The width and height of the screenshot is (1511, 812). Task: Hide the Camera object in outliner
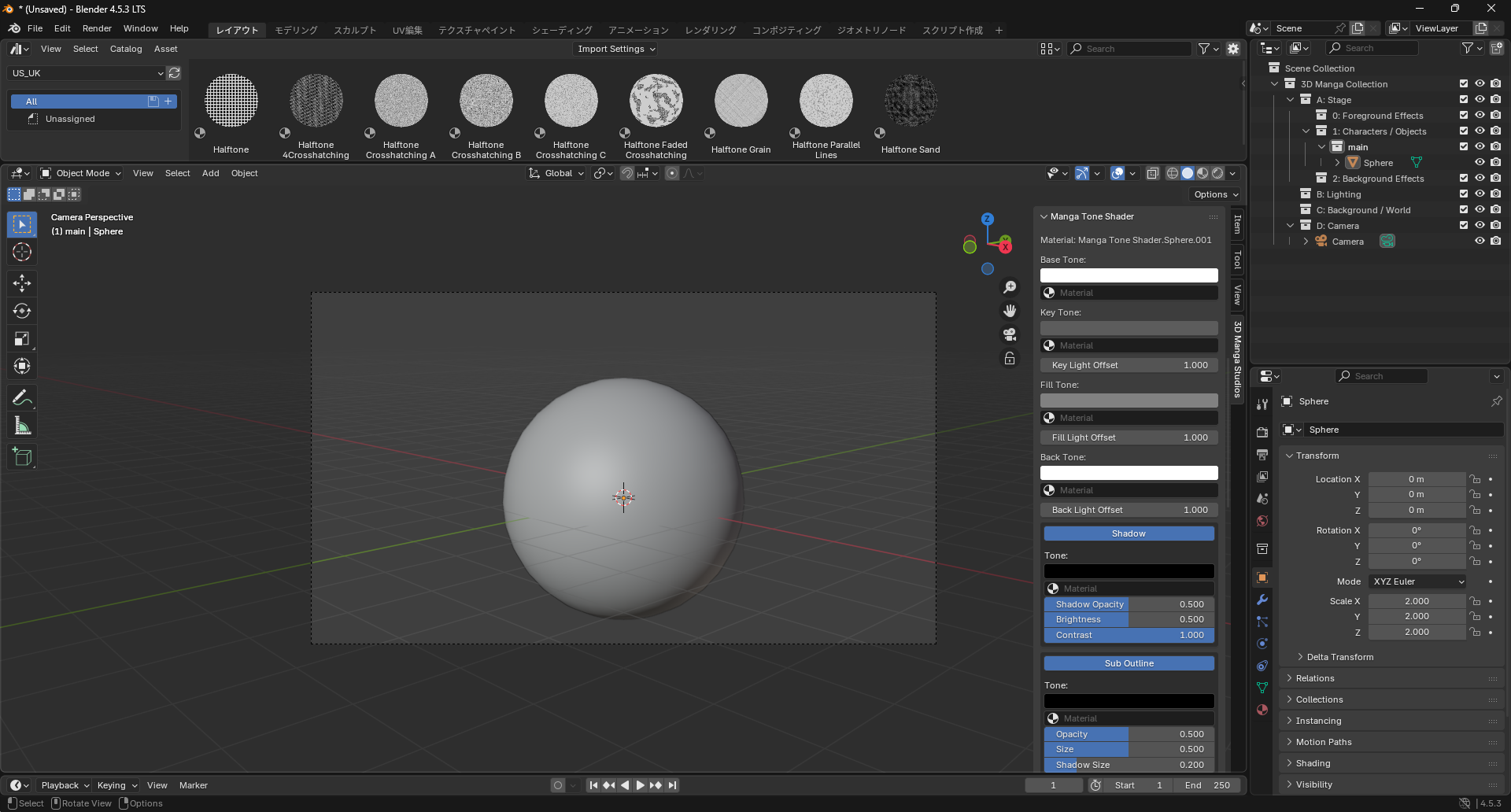pos(1480,242)
